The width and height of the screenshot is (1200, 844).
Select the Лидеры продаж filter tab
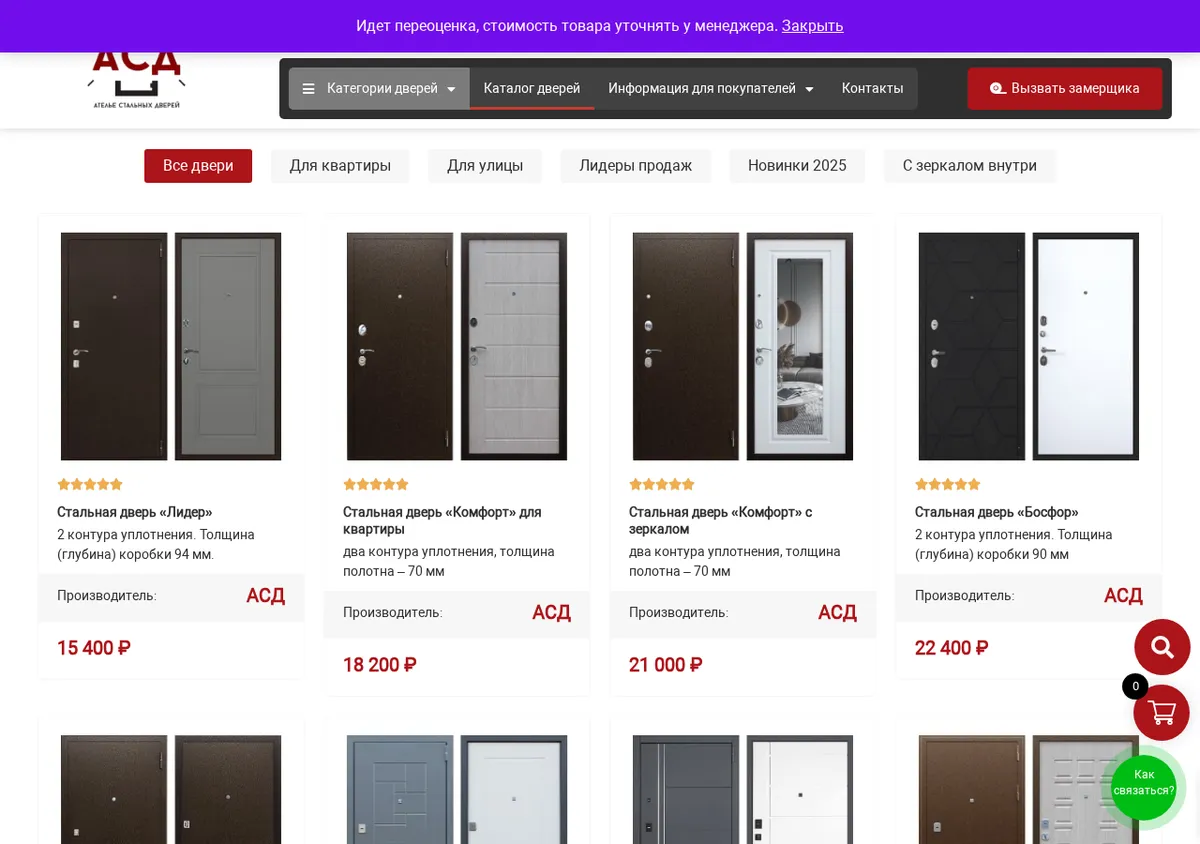636,166
